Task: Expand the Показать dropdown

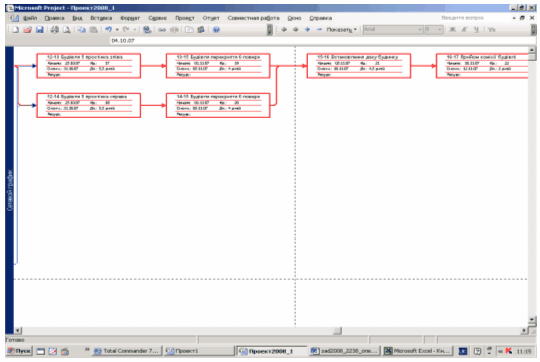Action: [x=341, y=30]
